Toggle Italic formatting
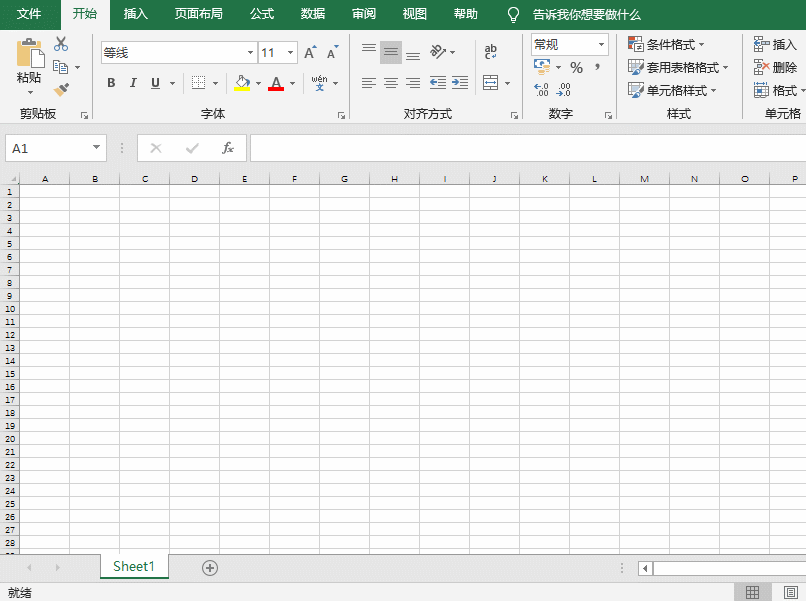 pyautogui.click(x=133, y=83)
